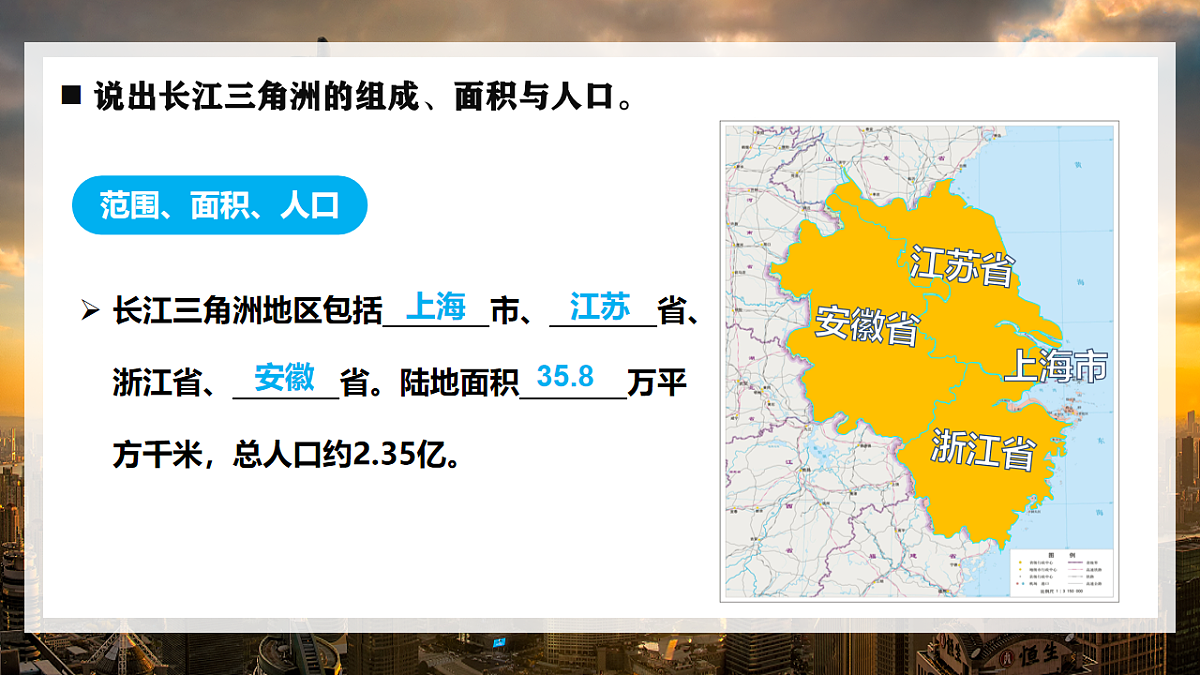Viewport: 1200px width, 675px height.
Task: Click the blue answer '上海' in the blank
Action: click(437, 307)
